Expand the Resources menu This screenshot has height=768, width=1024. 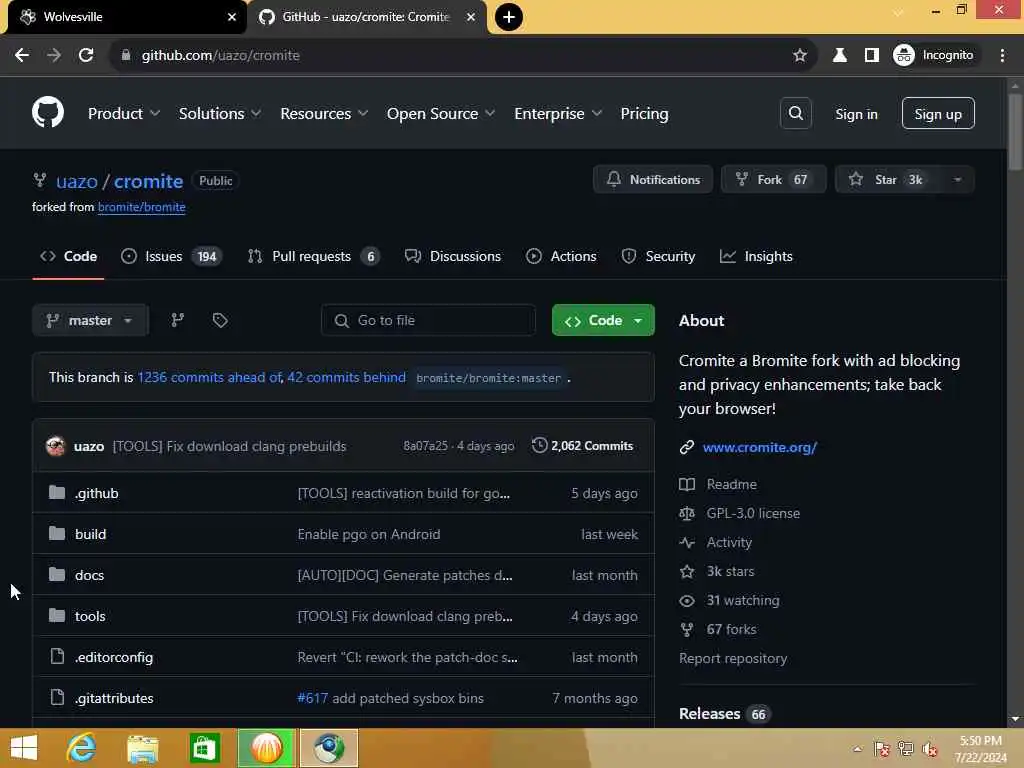coord(324,114)
